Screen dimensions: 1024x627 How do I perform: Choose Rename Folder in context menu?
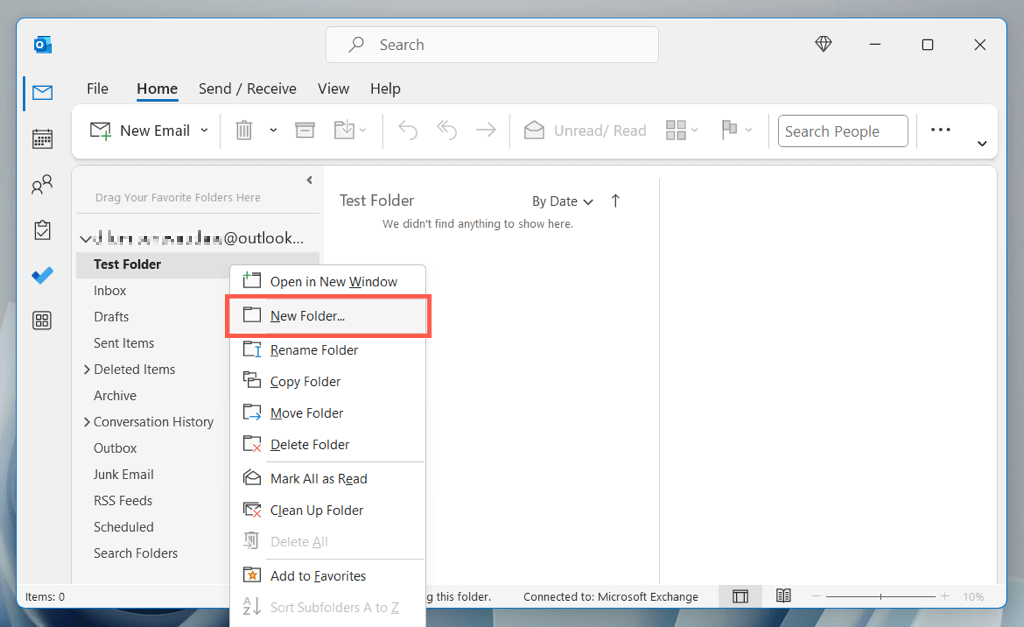pyautogui.click(x=314, y=350)
